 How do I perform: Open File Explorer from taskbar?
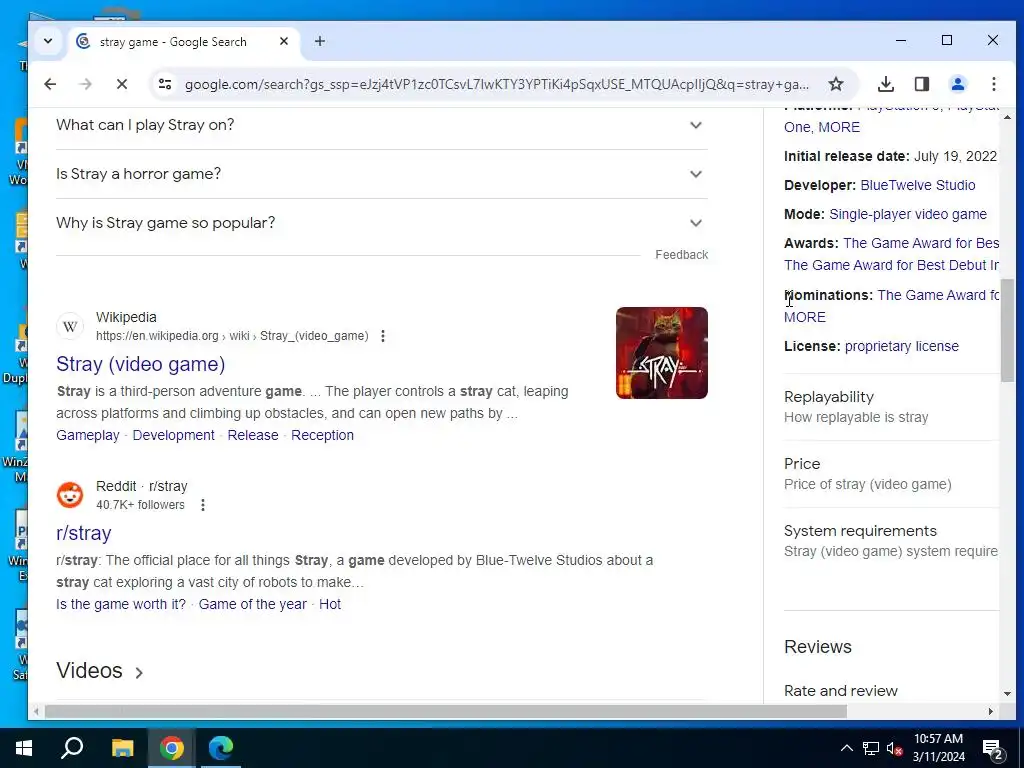pyautogui.click(x=122, y=748)
